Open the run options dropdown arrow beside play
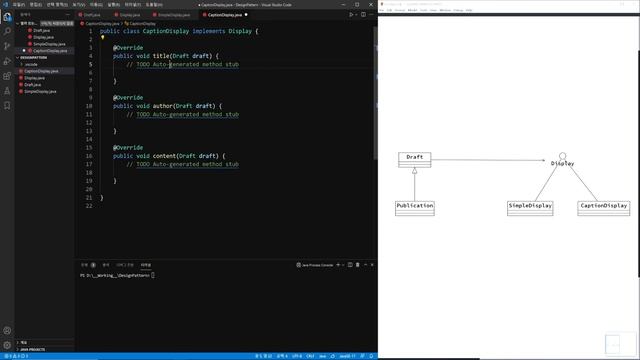 356,15
